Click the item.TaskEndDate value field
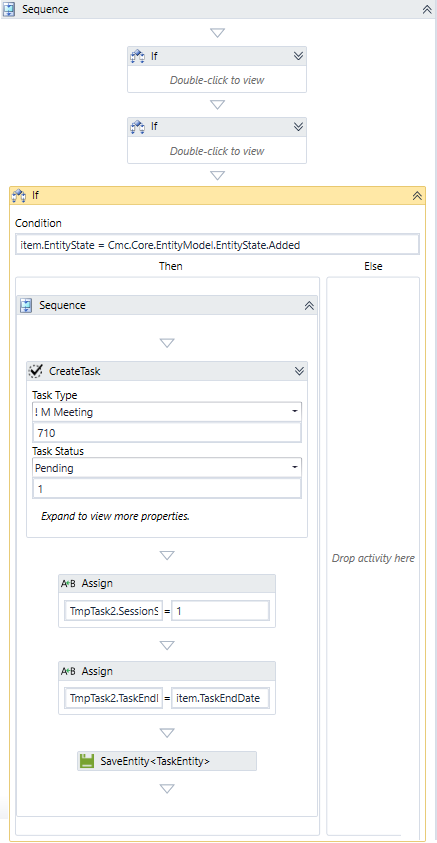This screenshot has height=843, width=437. pos(220,698)
